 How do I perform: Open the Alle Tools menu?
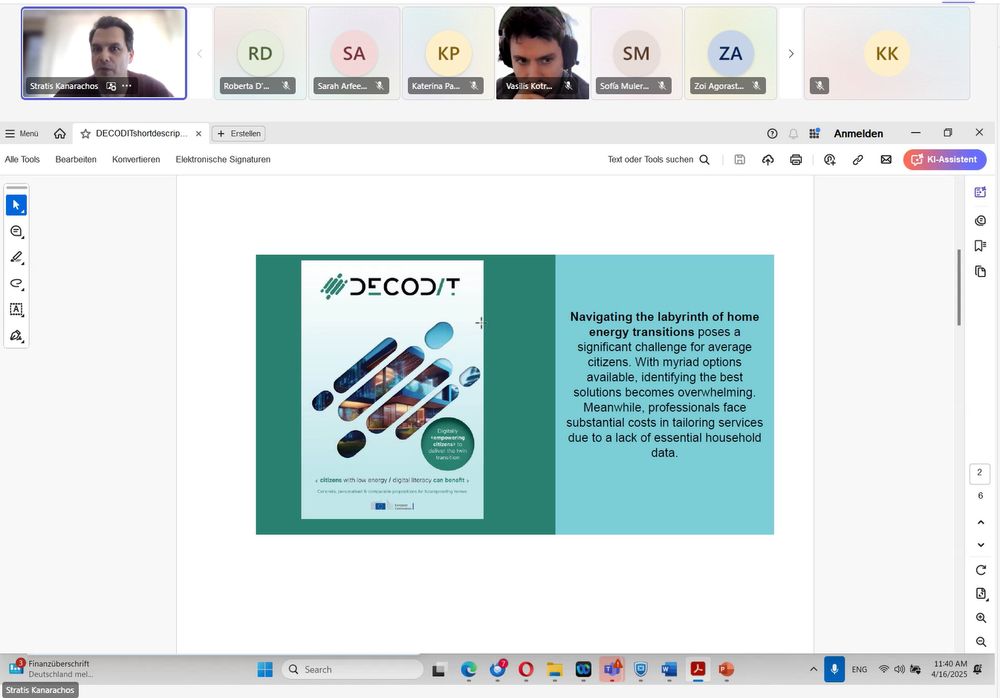click(x=22, y=160)
